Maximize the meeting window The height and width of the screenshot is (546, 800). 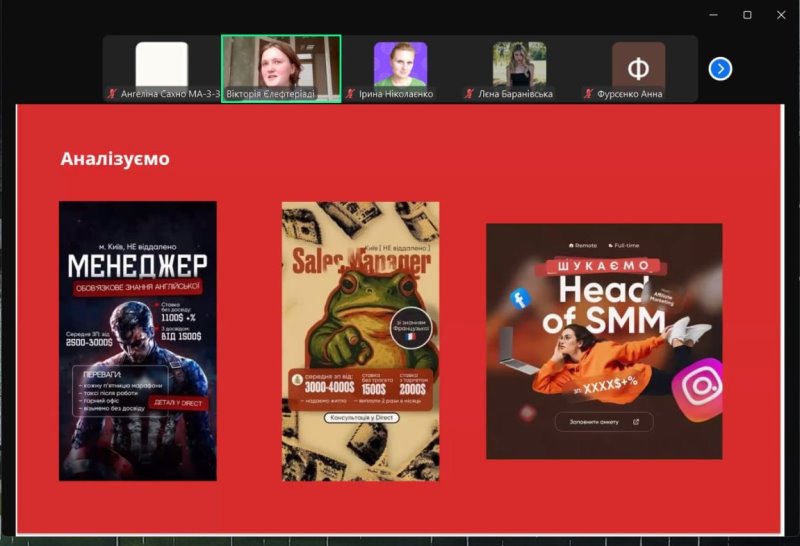click(x=747, y=15)
